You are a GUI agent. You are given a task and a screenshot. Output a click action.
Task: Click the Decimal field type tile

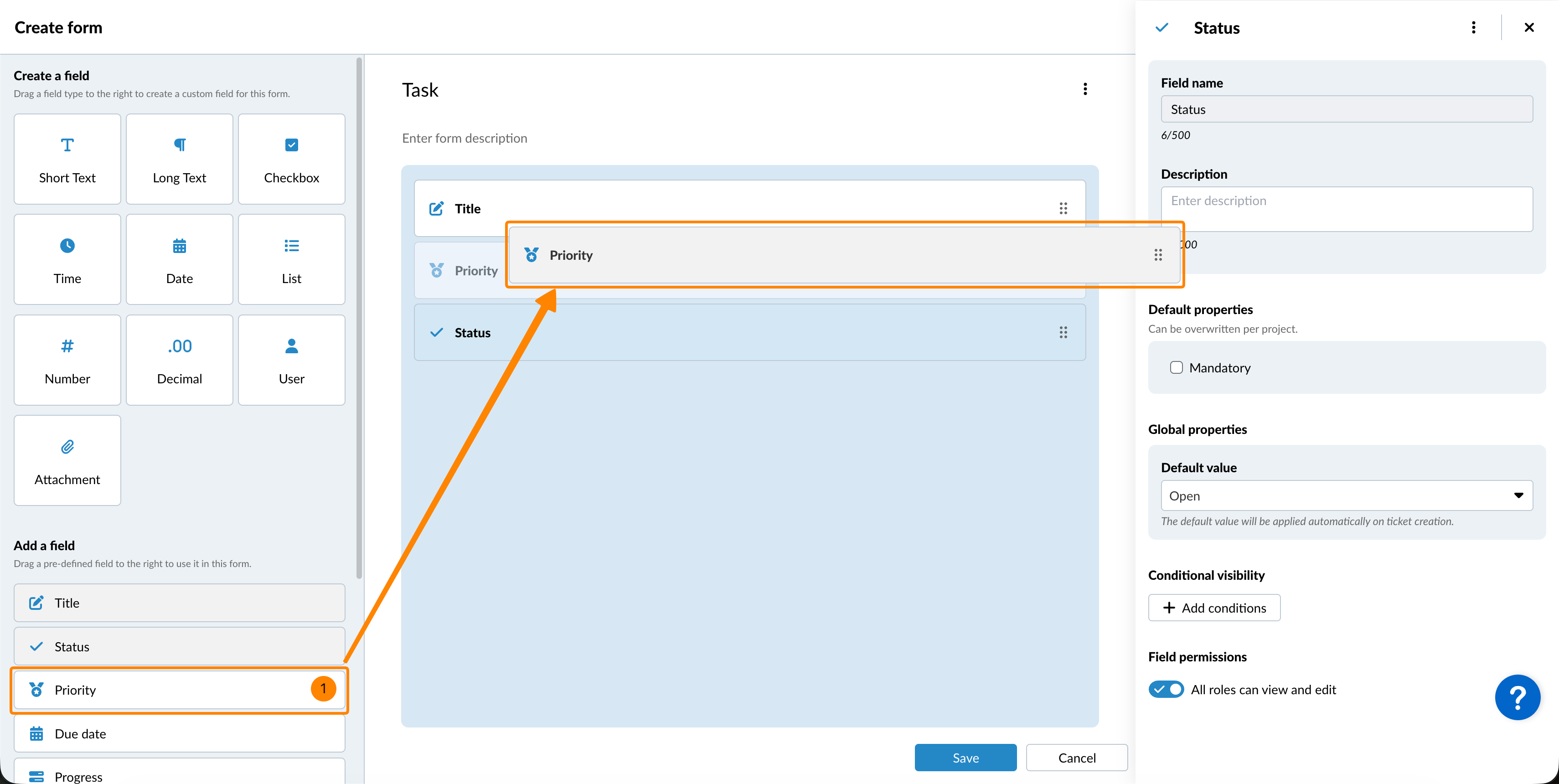[x=179, y=360]
